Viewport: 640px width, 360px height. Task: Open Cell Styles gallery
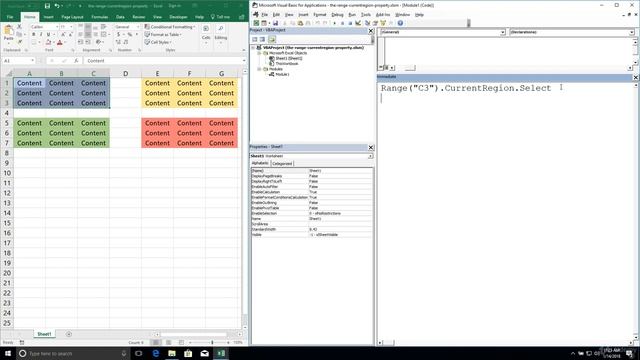tap(158, 42)
